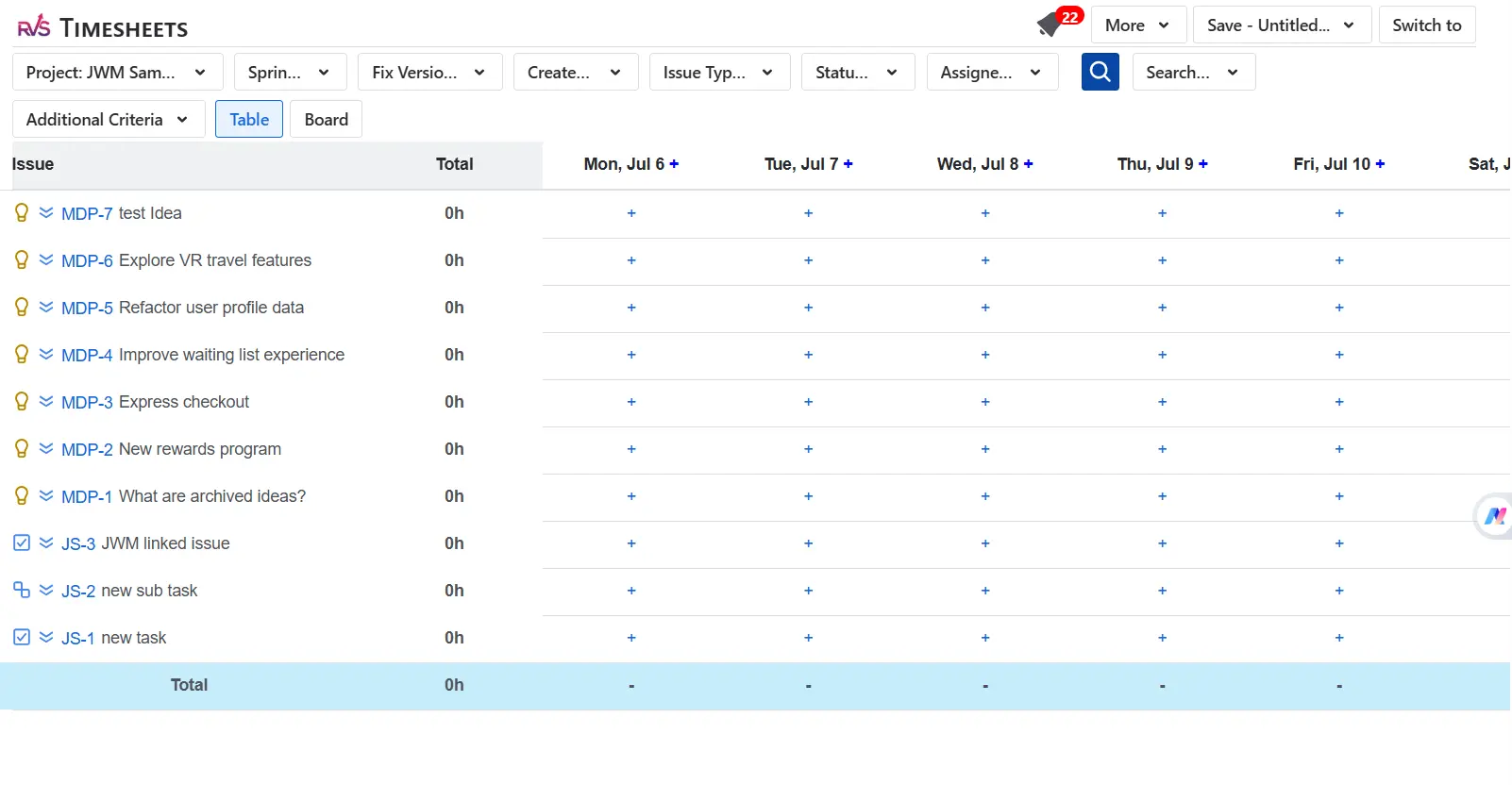Open the floating assistant icon at right edge

(x=1494, y=516)
